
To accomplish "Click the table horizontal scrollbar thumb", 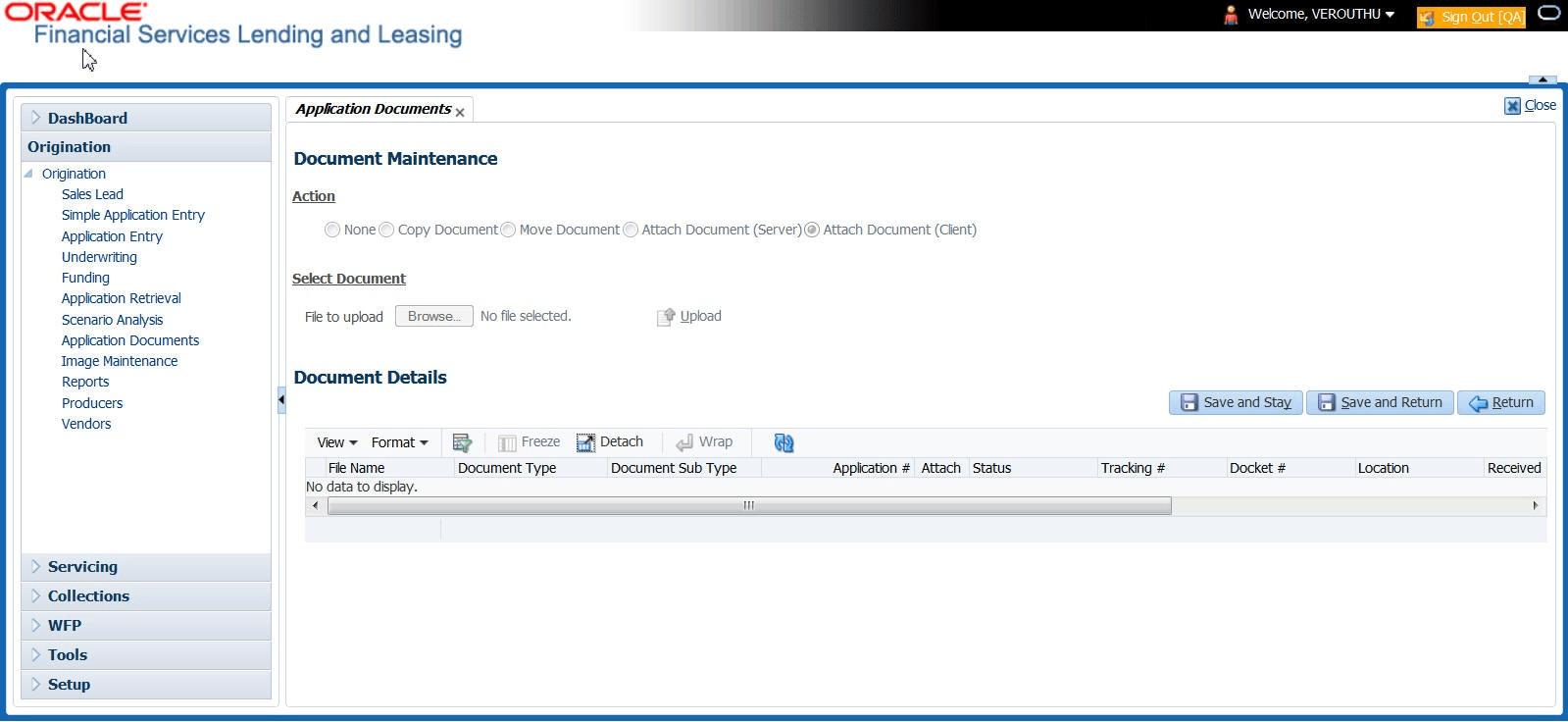I will coord(749,506).
